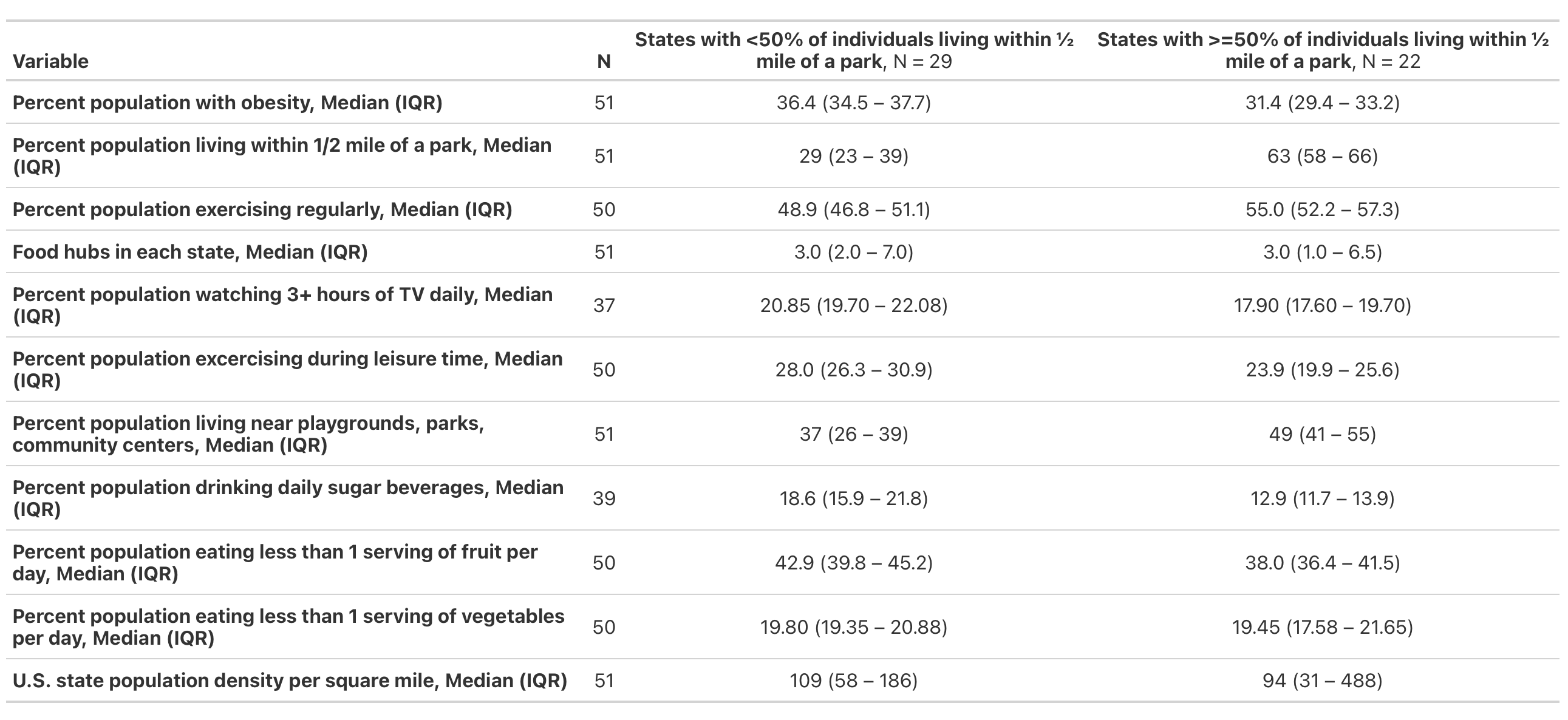The width and height of the screenshot is (1568, 720).
Task: Click Percent population exercising regularly row label
Action: click(262, 209)
